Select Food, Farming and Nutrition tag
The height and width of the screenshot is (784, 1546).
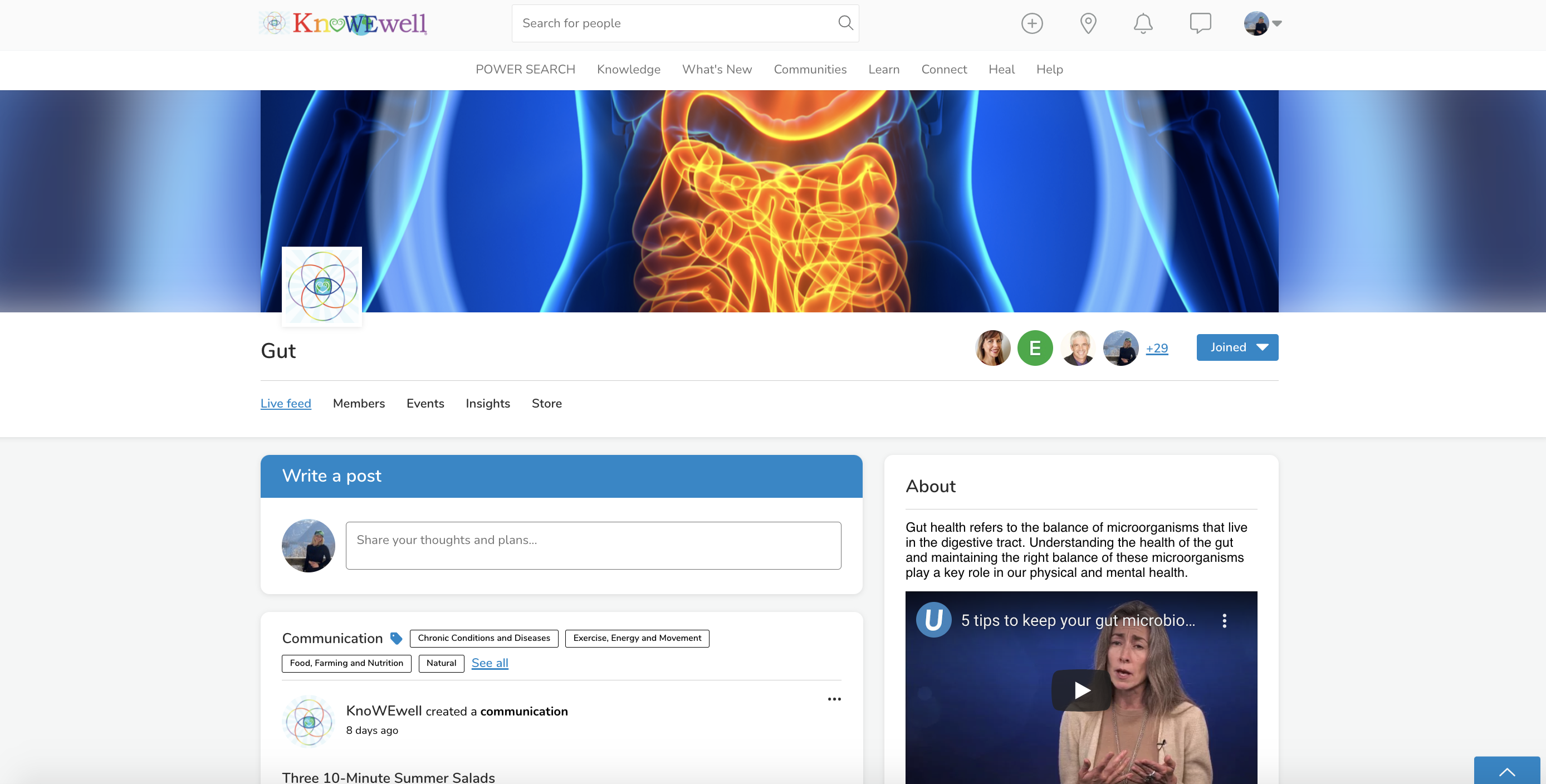pyautogui.click(x=346, y=663)
